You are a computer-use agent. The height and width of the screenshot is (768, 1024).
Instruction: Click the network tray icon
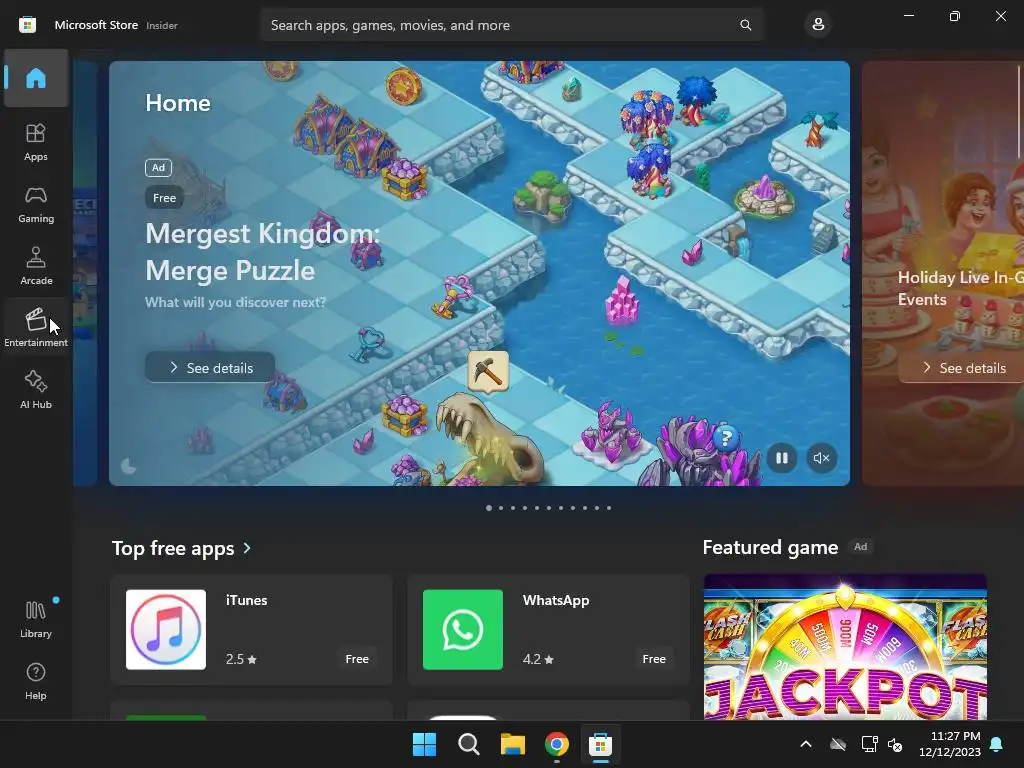click(869, 744)
